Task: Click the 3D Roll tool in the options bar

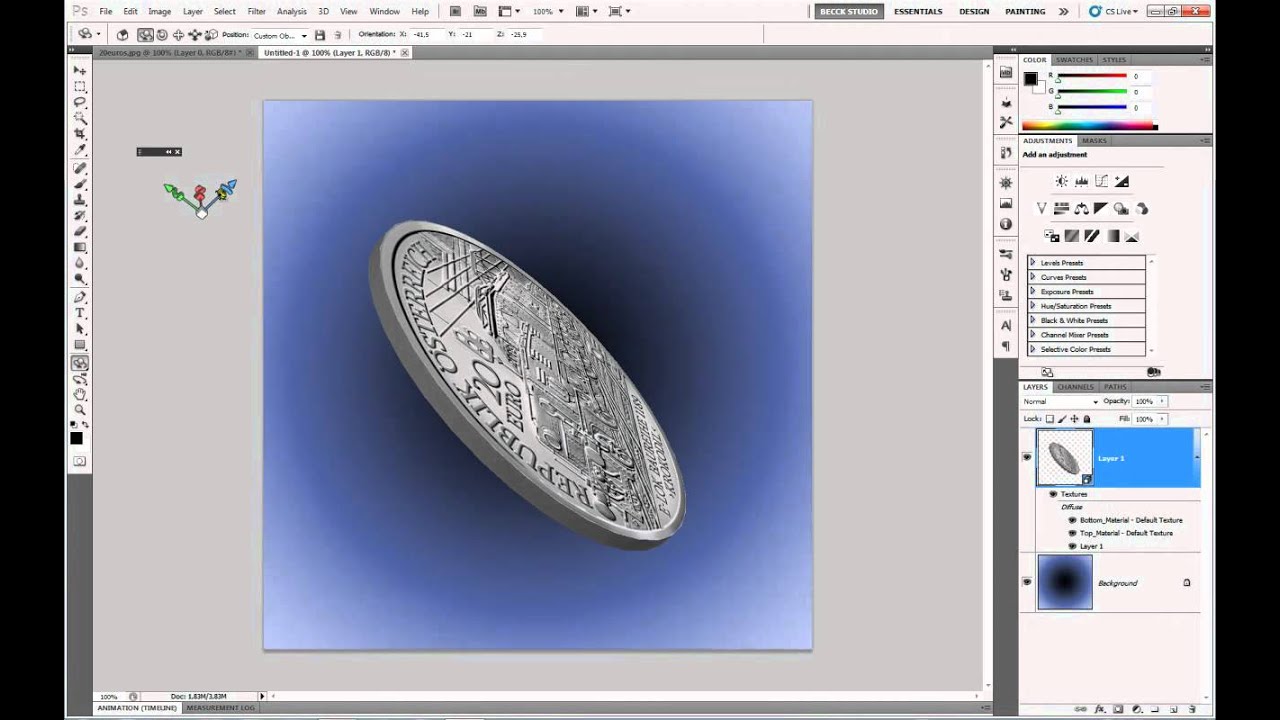Action: point(162,34)
